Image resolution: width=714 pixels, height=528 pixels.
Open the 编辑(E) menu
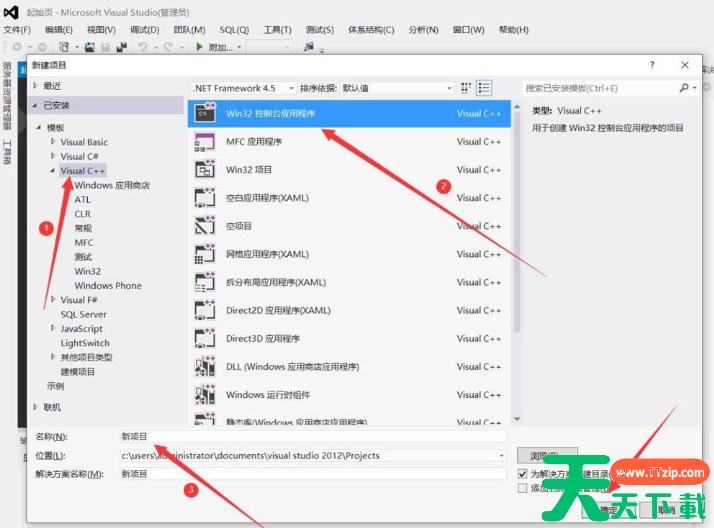59,30
